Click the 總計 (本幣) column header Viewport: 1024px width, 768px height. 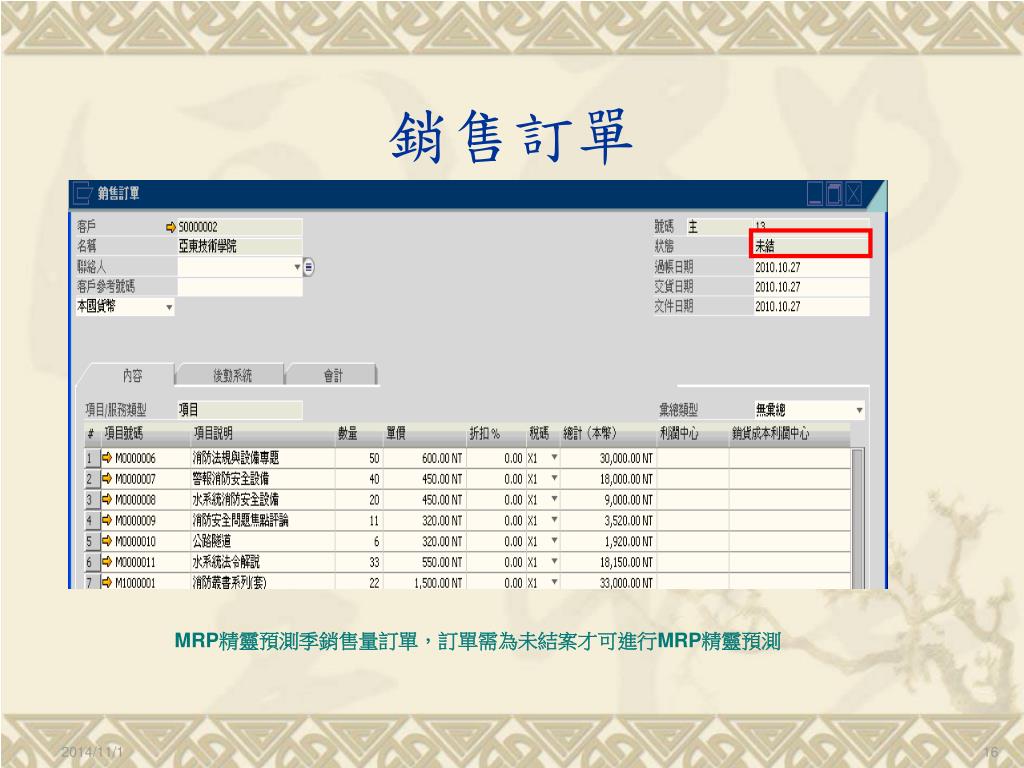[x=609, y=434]
